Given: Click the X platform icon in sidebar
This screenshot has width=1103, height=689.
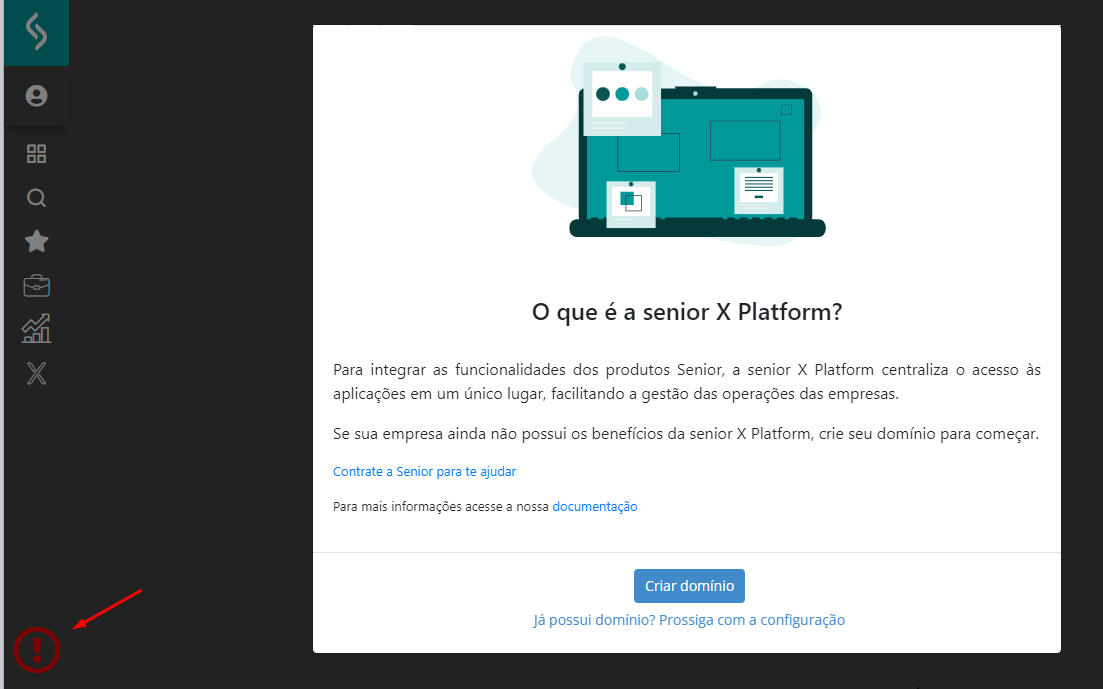Looking at the screenshot, I should 37,374.
